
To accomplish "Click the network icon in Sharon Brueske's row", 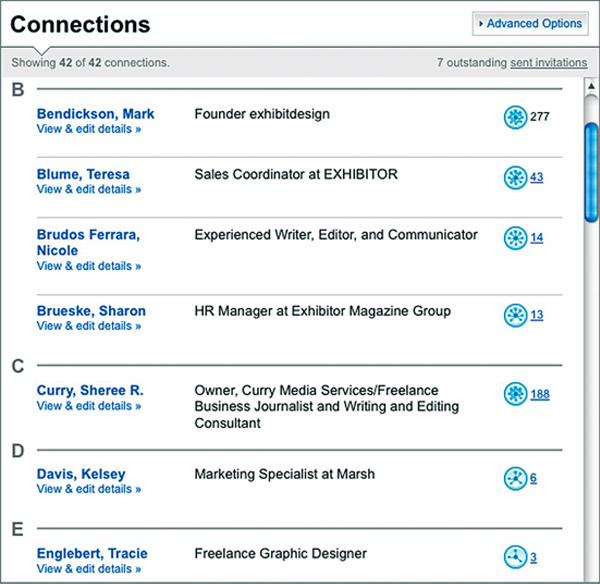I will point(515,315).
